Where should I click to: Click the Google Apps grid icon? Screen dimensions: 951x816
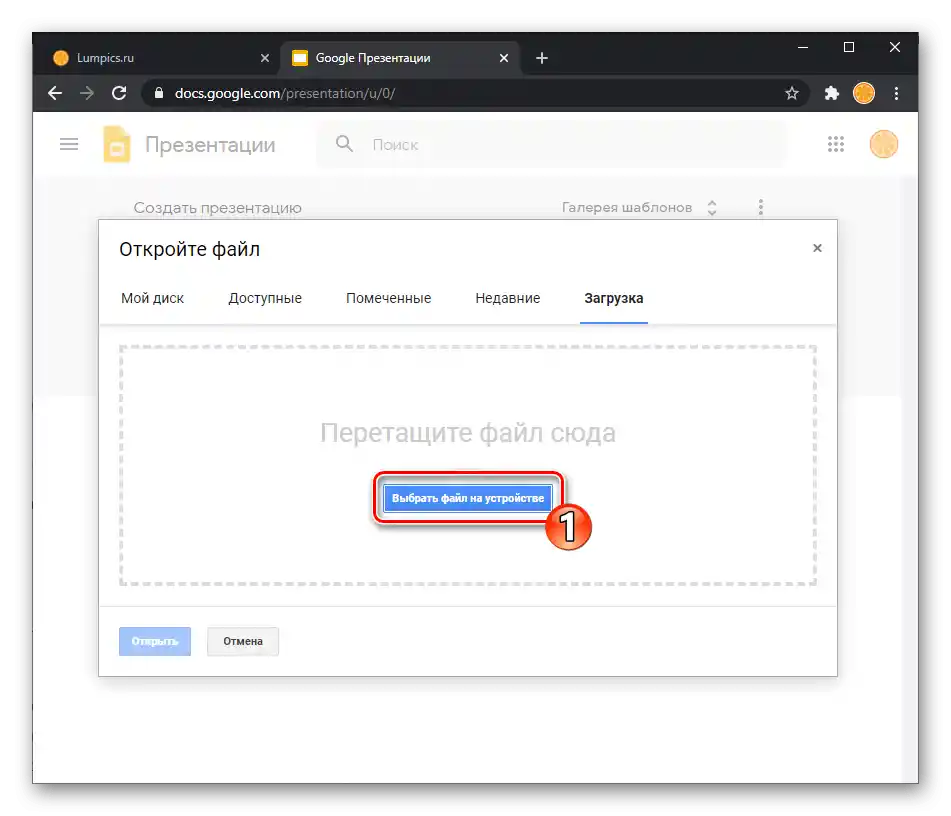tap(836, 143)
